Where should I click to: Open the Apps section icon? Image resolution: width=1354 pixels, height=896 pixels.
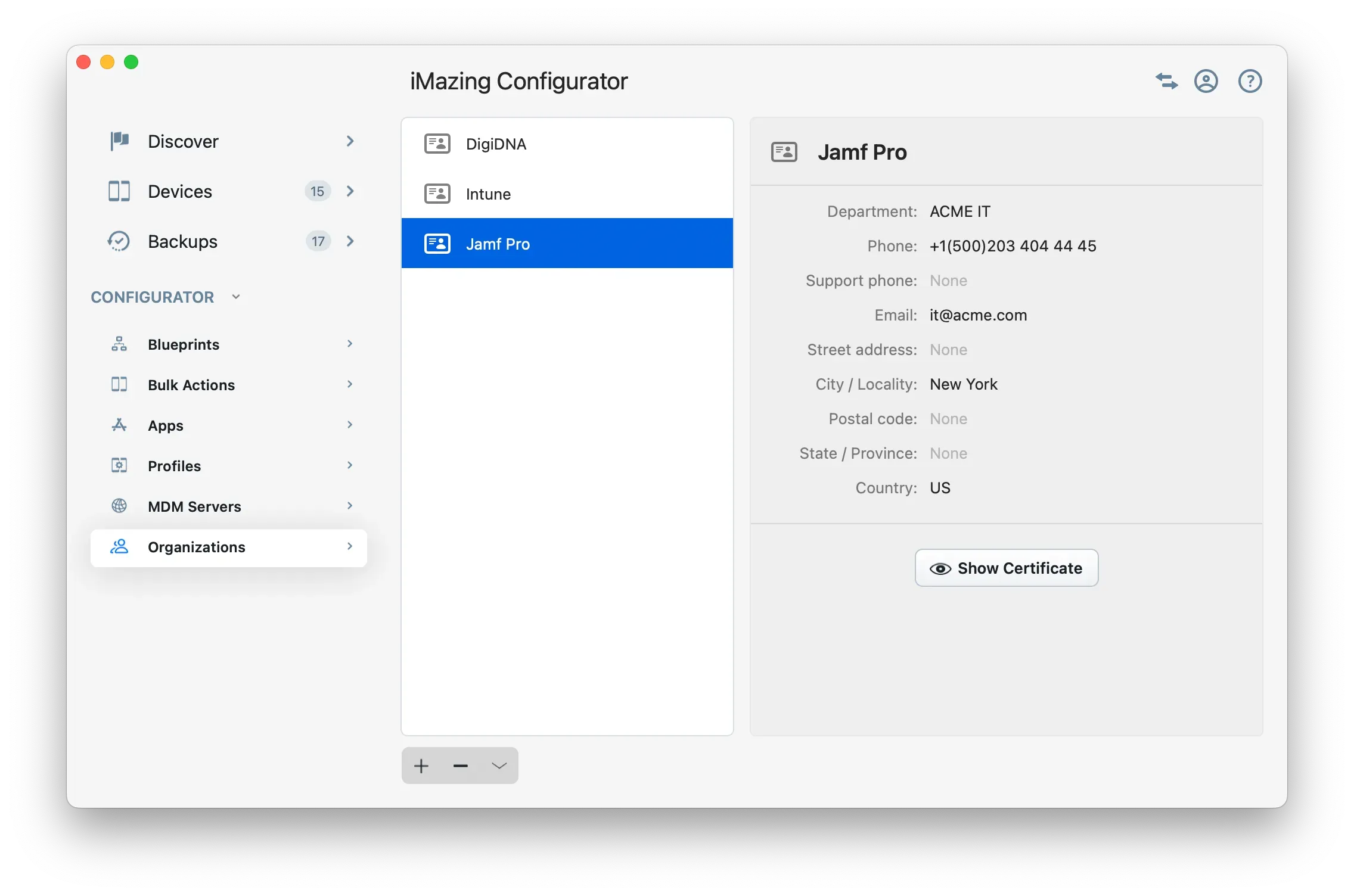tap(119, 425)
